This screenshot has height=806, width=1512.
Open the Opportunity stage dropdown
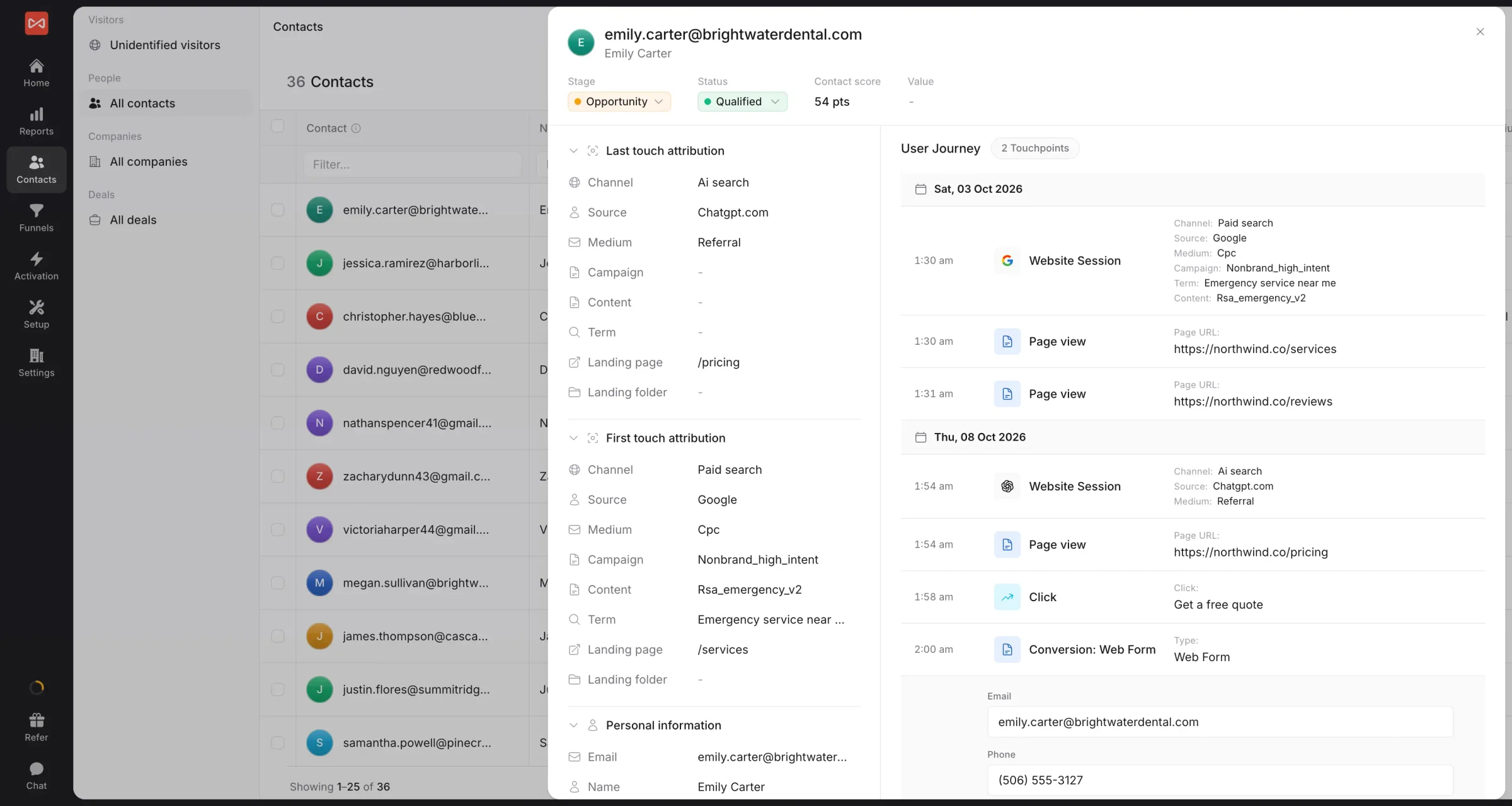619,101
